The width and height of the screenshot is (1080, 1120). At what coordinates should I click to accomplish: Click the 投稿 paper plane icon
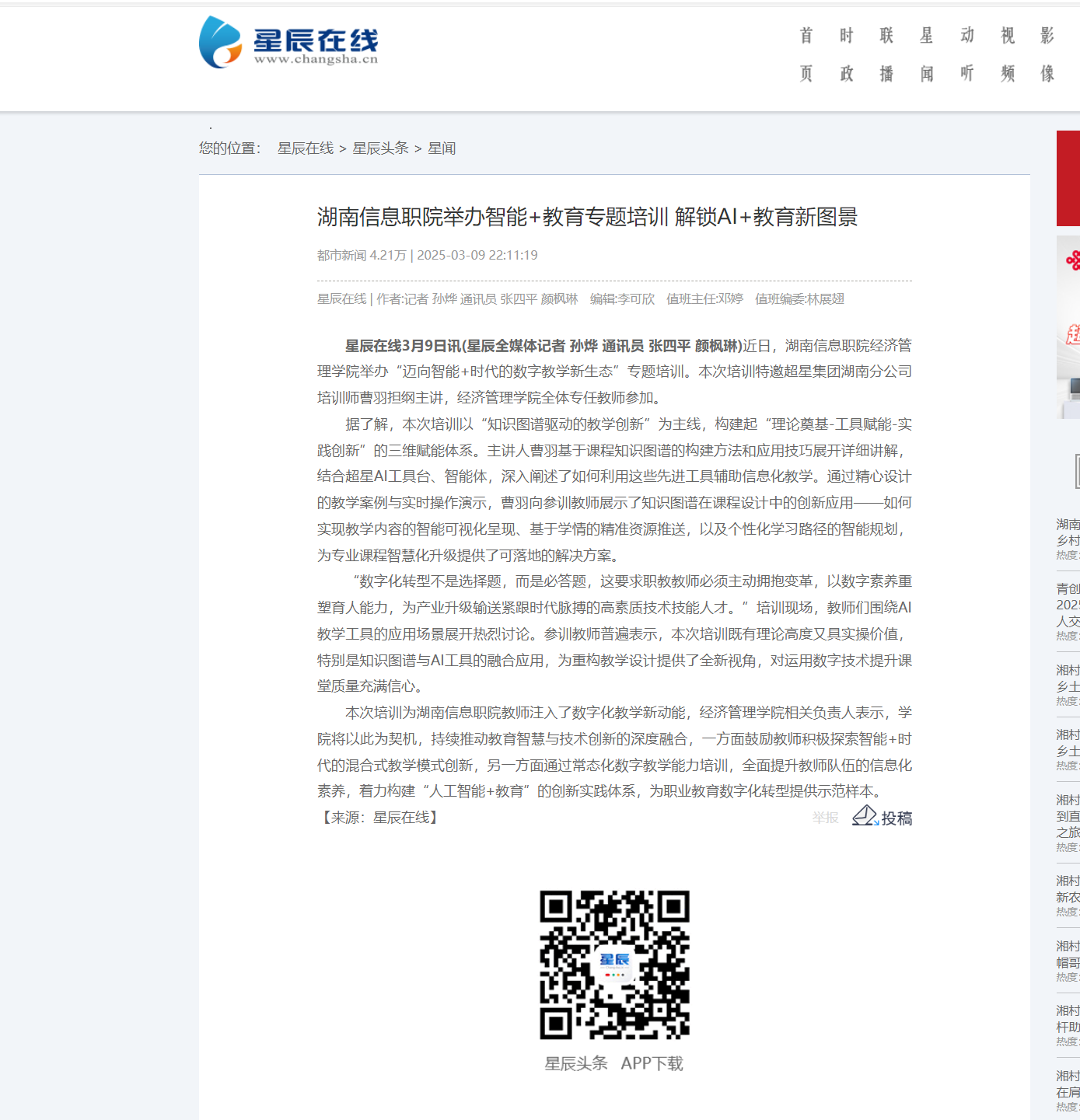864,816
